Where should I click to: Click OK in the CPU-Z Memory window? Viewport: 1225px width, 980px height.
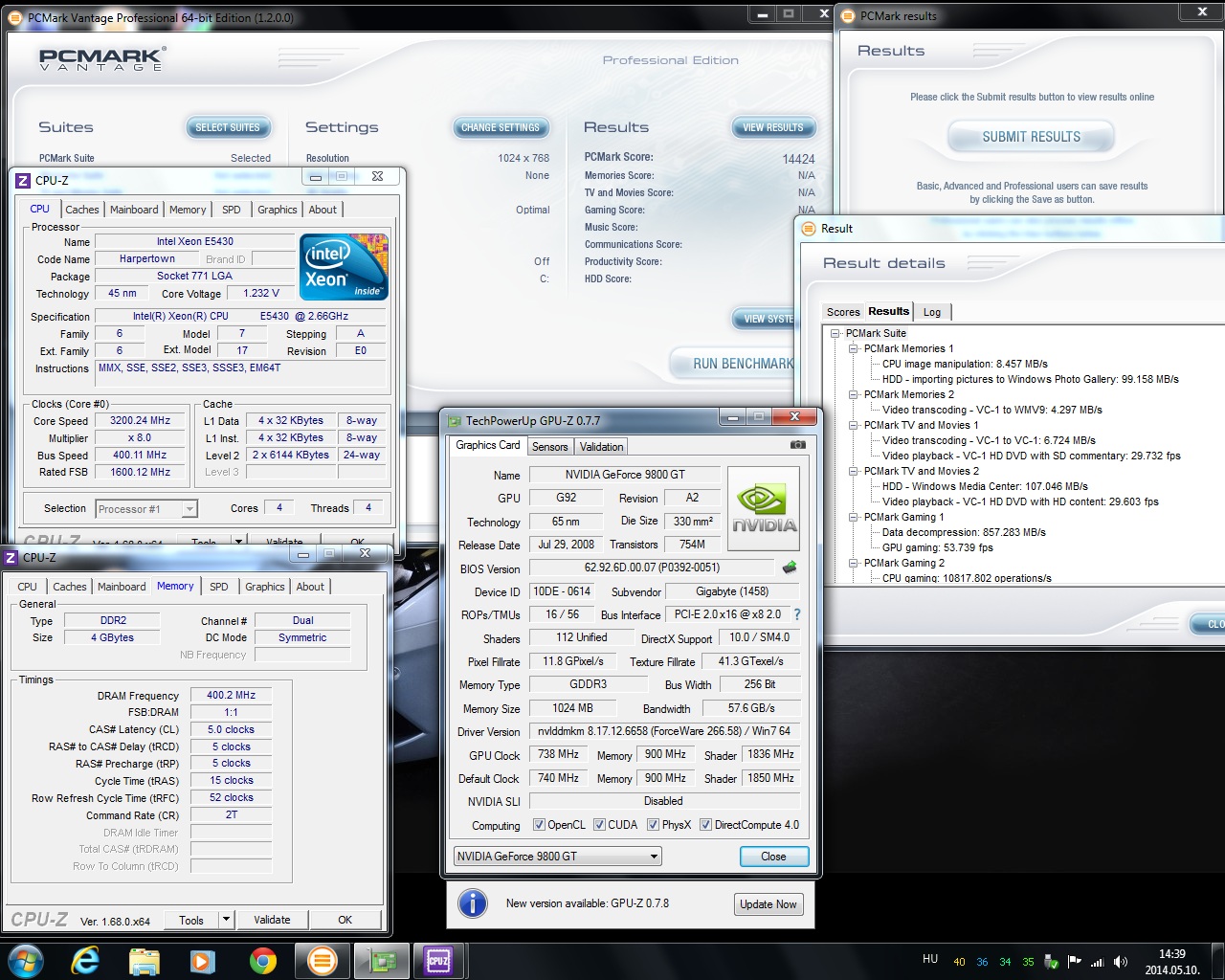coord(345,920)
